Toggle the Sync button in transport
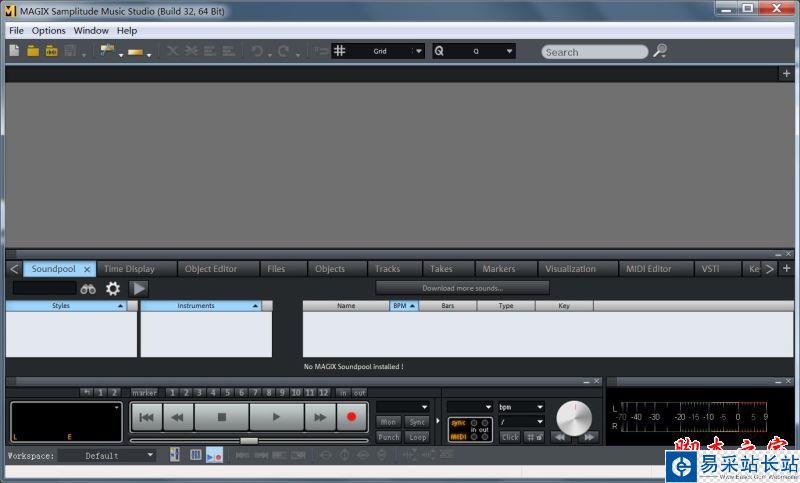 tap(417, 422)
